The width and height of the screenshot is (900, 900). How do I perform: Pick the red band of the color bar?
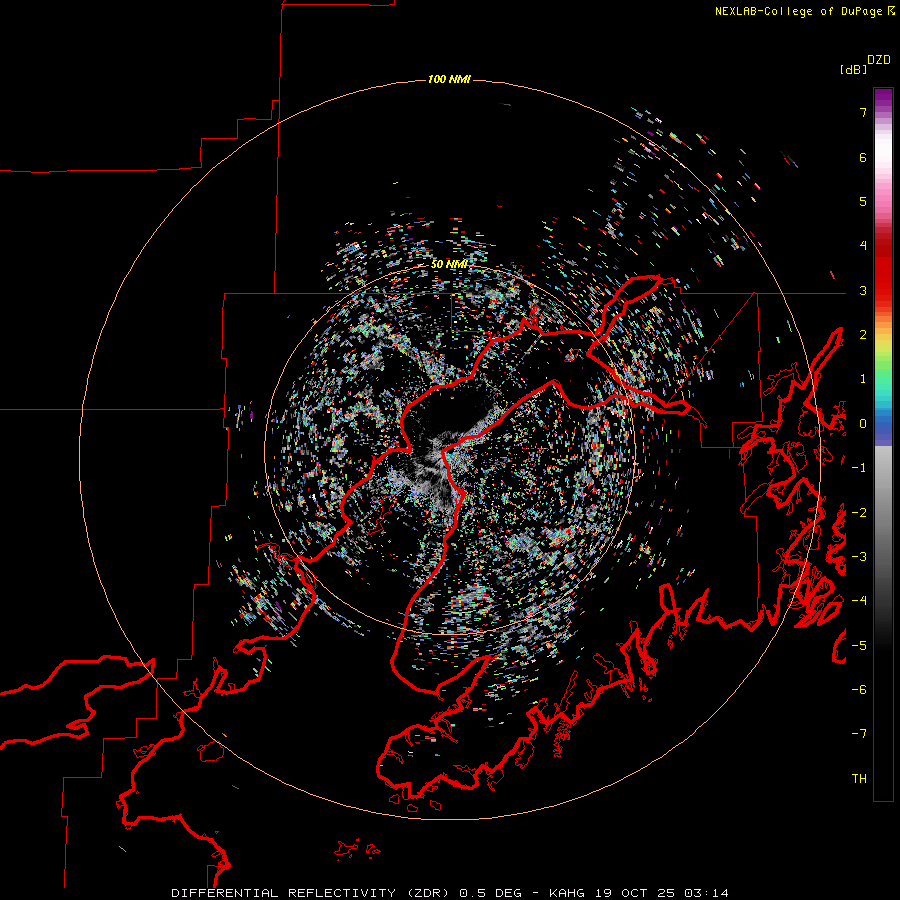(x=883, y=270)
